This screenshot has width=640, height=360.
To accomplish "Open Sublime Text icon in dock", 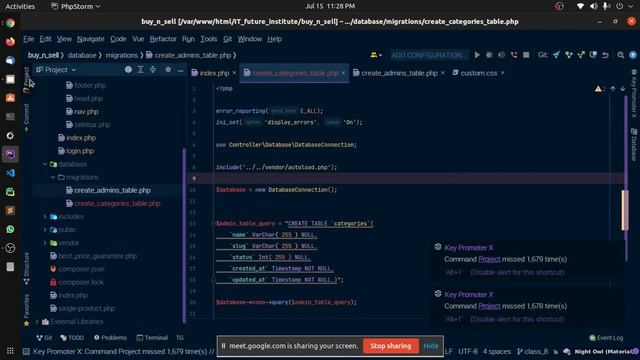I will click(x=10, y=210).
